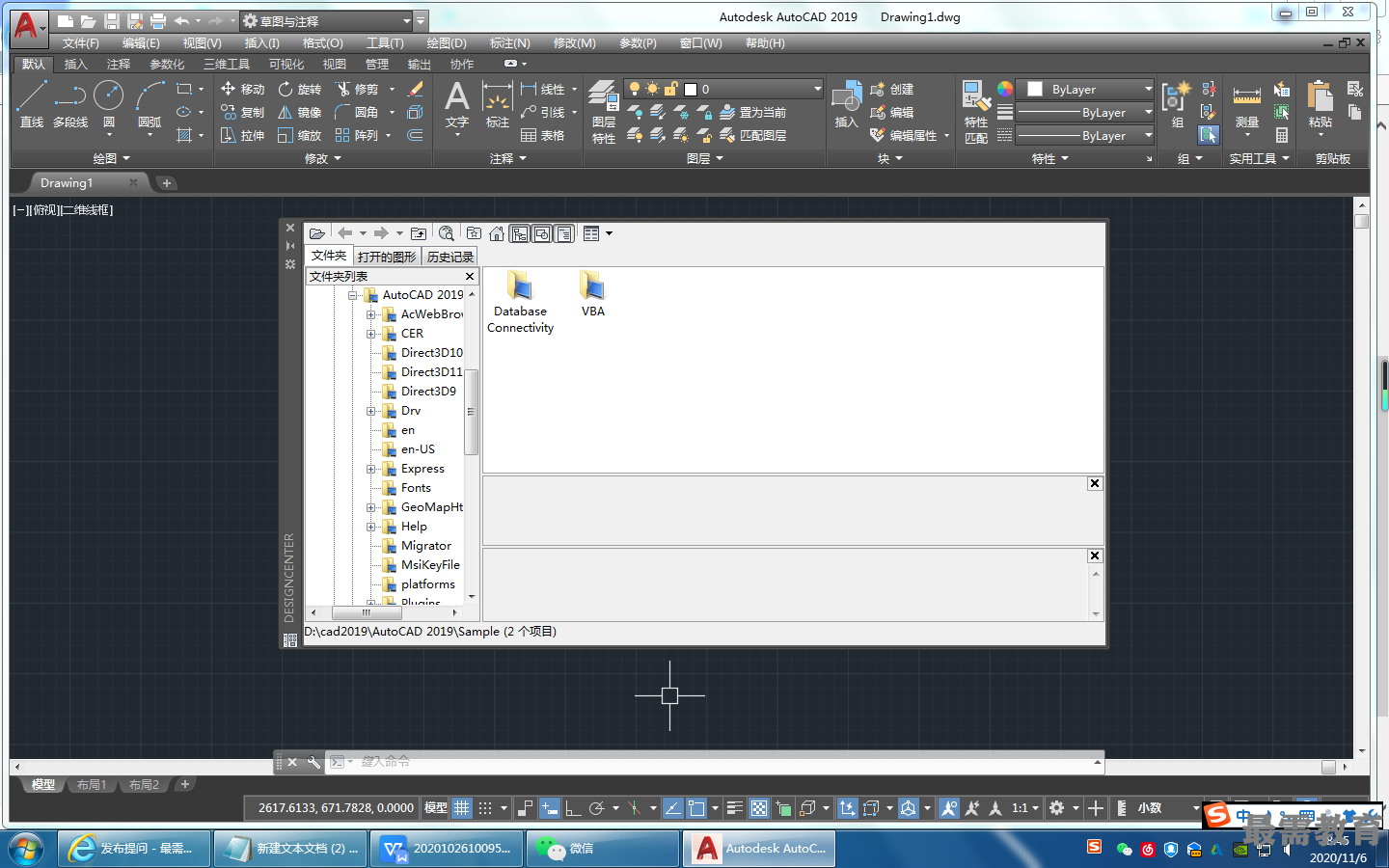Toggle grid display in status bar
The height and width of the screenshot is (868, 1389).
coord(462,808)
